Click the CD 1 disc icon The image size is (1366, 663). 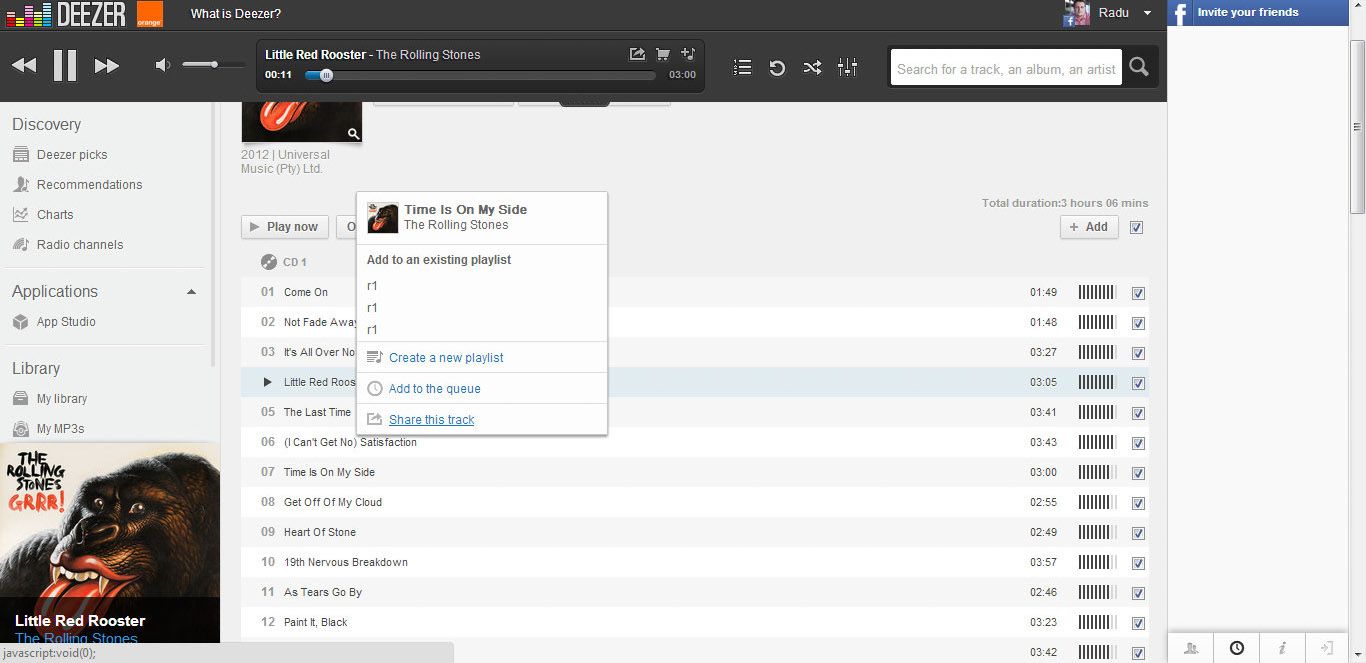coord(268,262)
